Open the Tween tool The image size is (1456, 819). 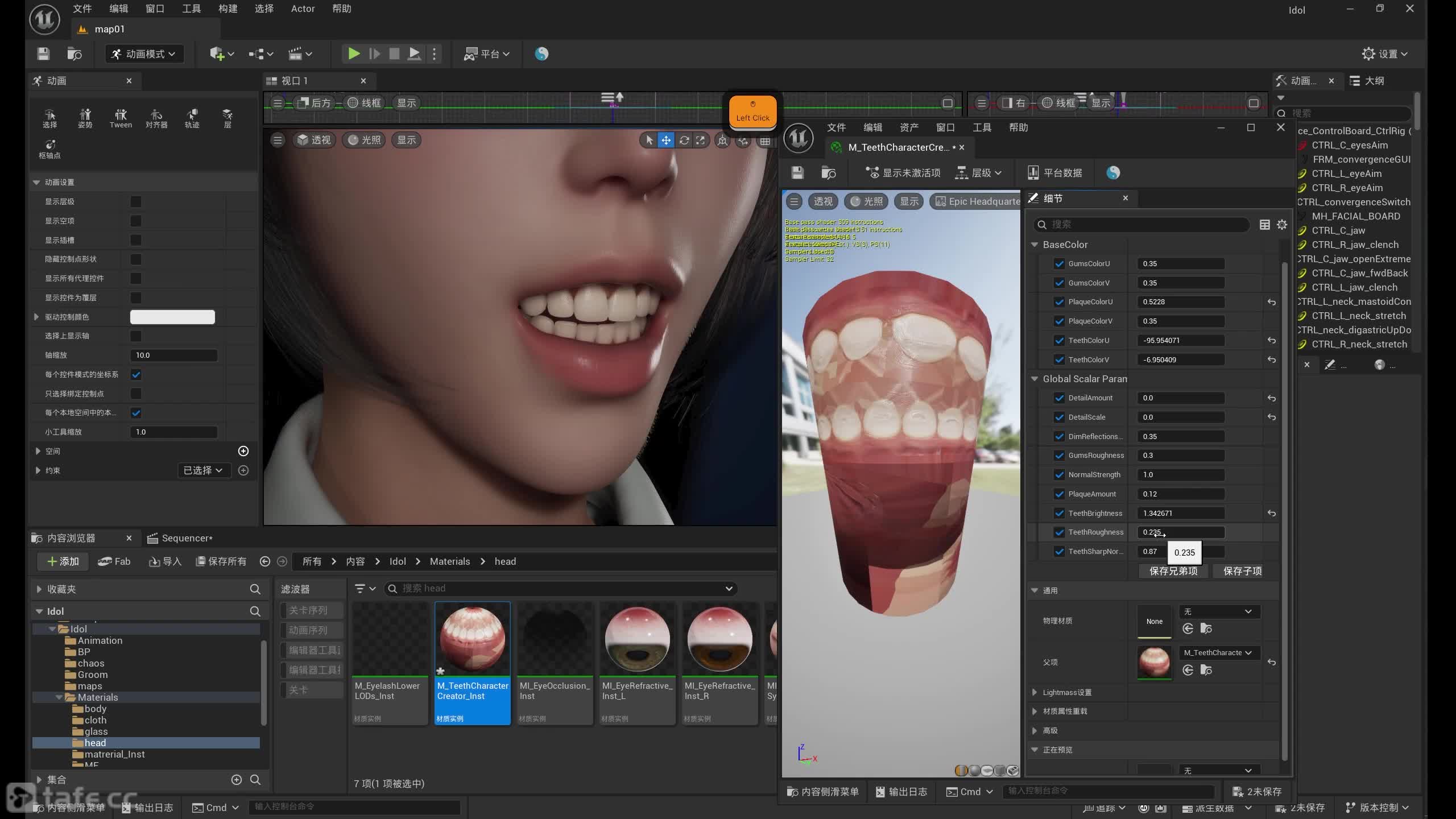coord(121,118)
